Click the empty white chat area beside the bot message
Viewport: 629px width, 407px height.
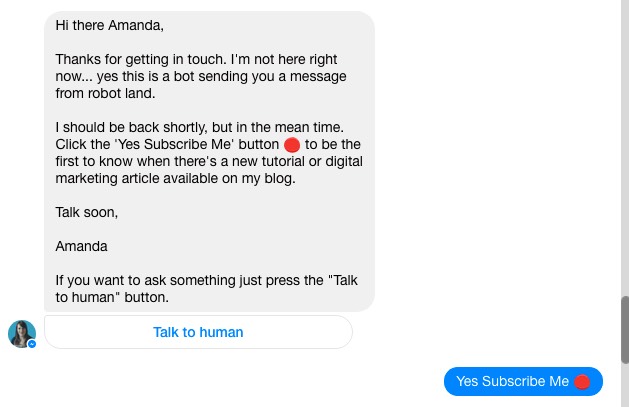point(497,160)
